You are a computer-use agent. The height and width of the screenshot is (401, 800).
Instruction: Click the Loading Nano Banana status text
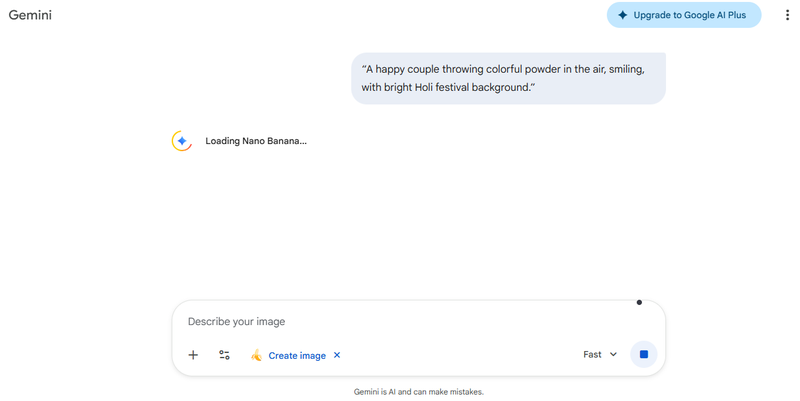tap(256, 141)
